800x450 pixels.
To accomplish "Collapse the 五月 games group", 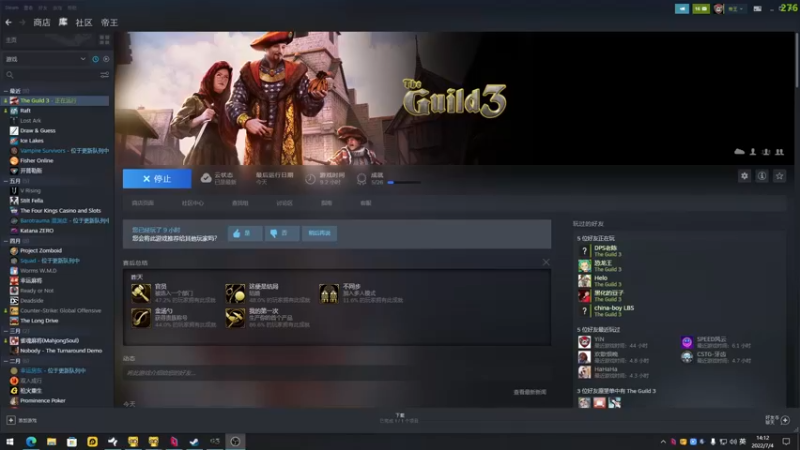I will (x=6, y=181).
